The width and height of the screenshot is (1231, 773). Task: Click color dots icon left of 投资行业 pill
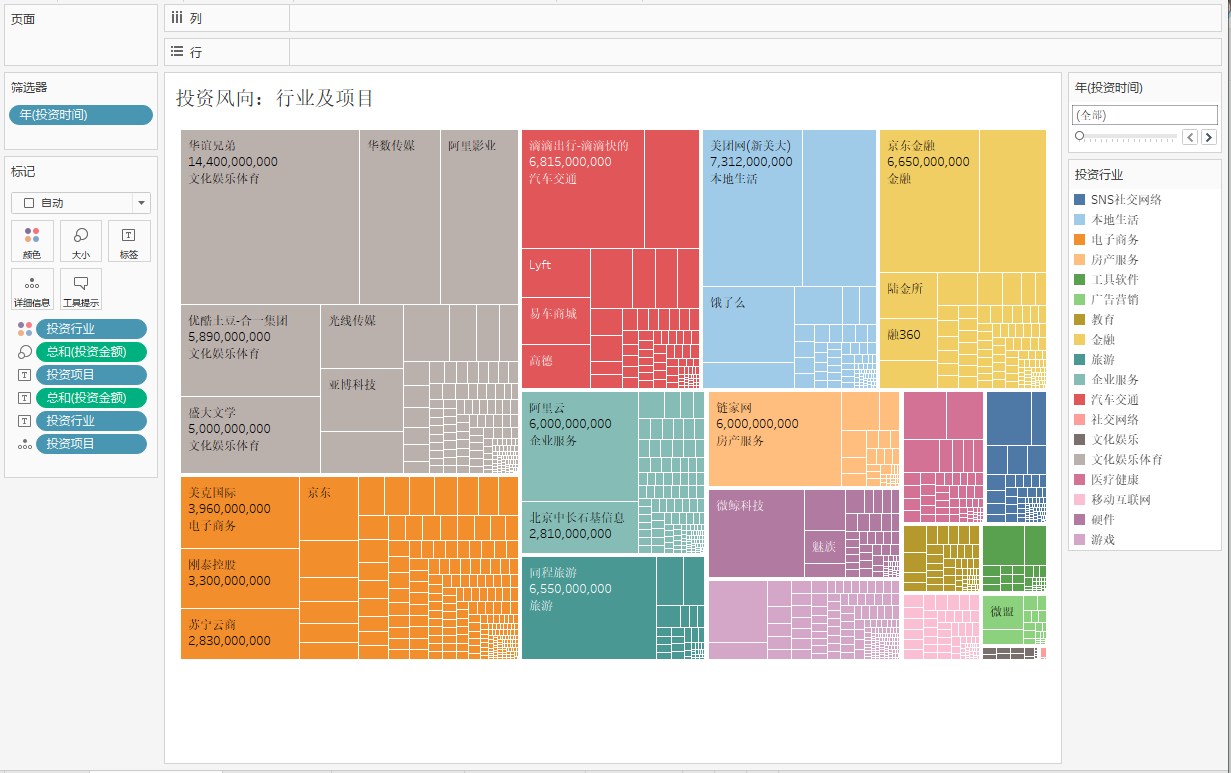click(x=25, y=329)
